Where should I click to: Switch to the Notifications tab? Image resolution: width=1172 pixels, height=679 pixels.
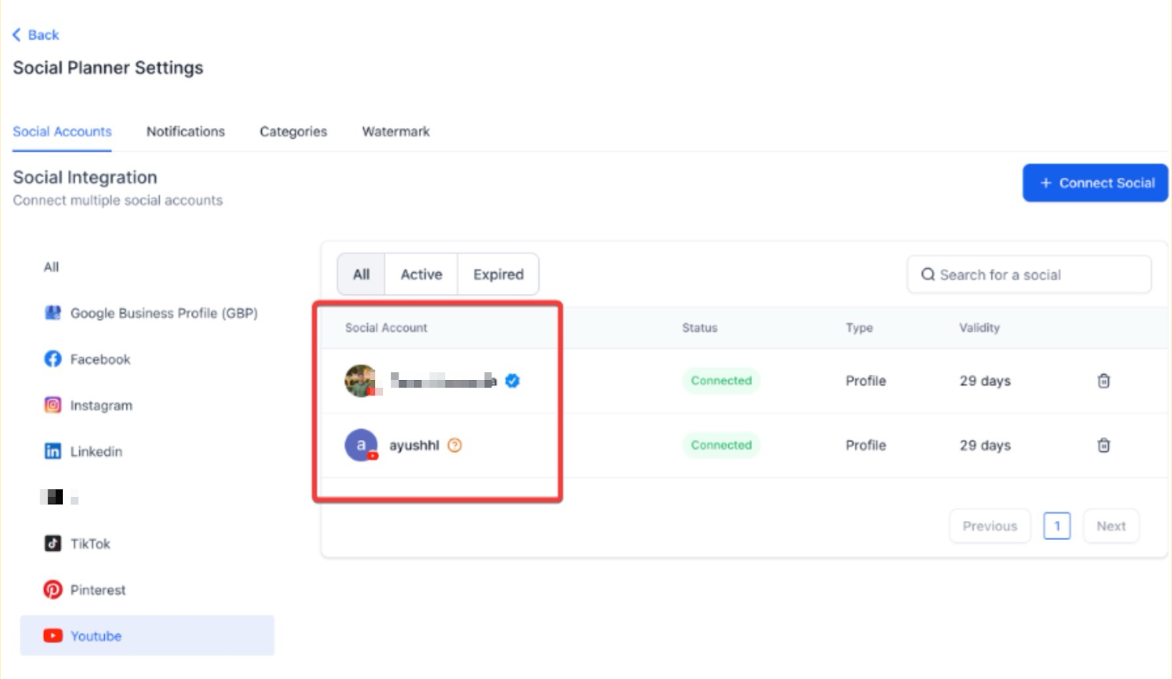tap(185, 131)
